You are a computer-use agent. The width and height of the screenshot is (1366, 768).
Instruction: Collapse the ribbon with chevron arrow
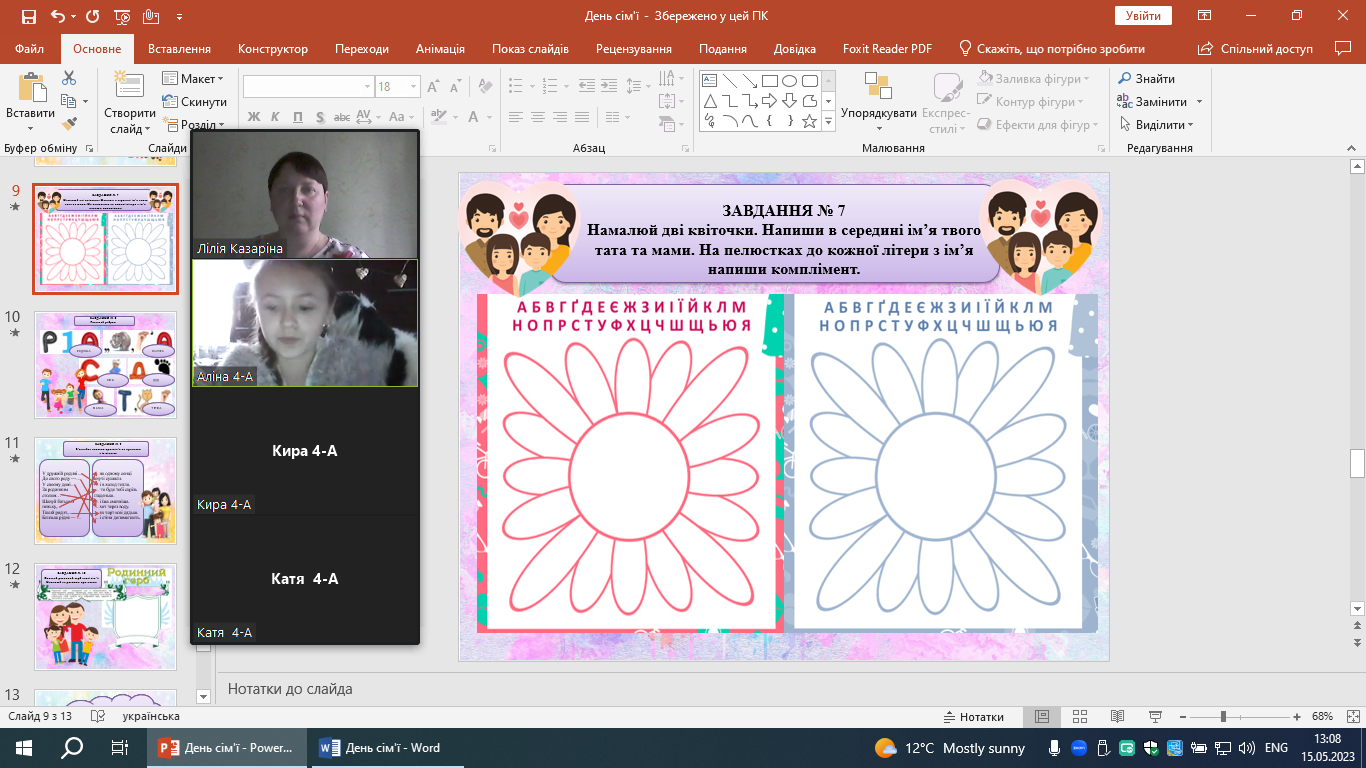point(1349,147)
